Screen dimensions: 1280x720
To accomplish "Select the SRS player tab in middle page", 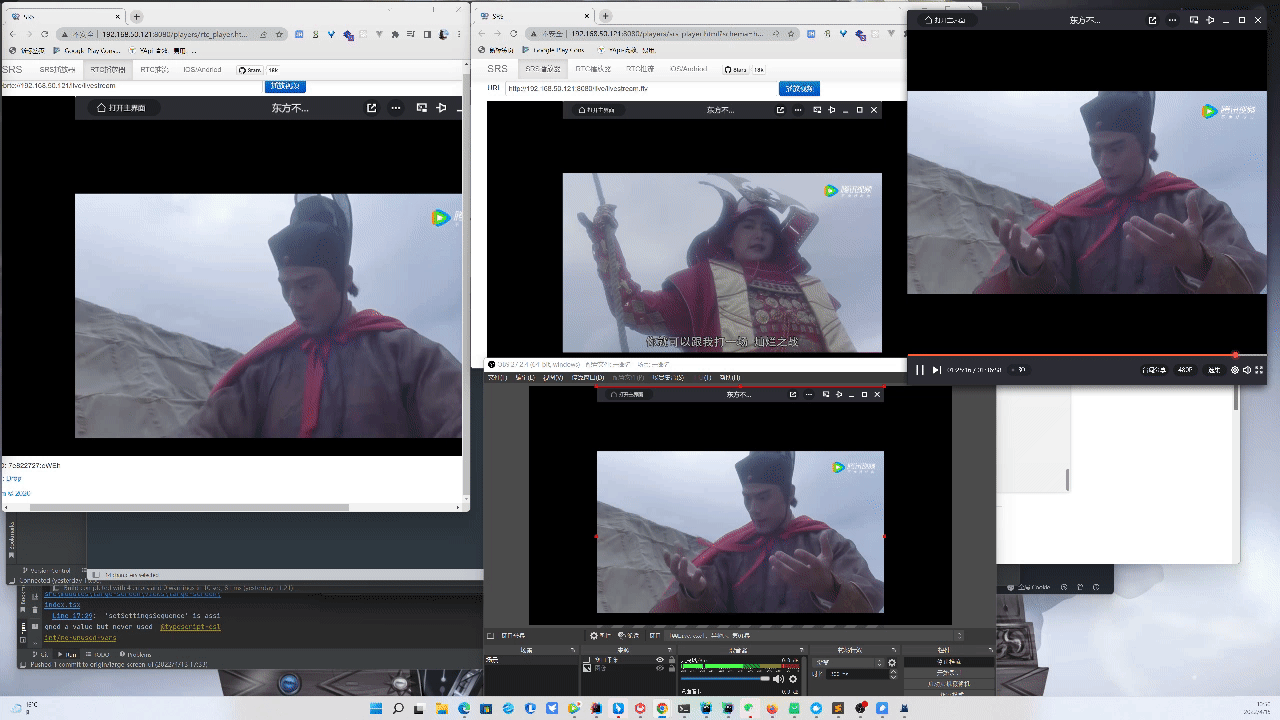I will coord(541,70).
